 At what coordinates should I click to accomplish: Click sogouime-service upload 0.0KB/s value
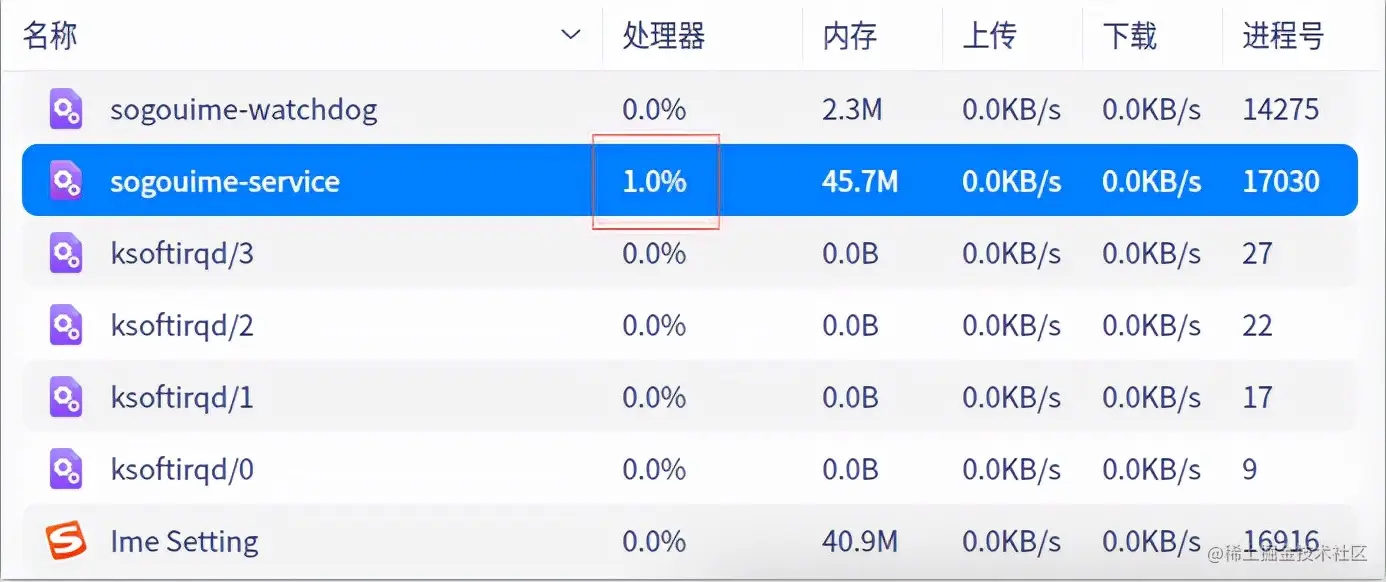[x=1012, y=181]
